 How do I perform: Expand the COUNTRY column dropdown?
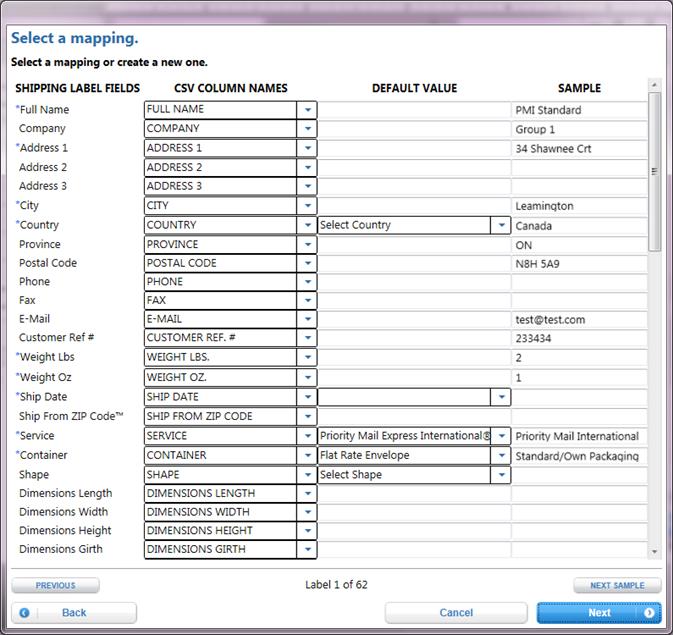[x=307, y=225]
